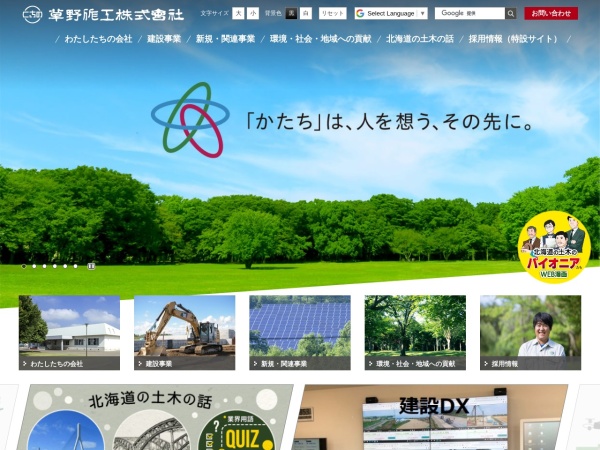This screenshot has width=600, height=450.
Task: Select the fifth slideshow dot
Action: 65,266
